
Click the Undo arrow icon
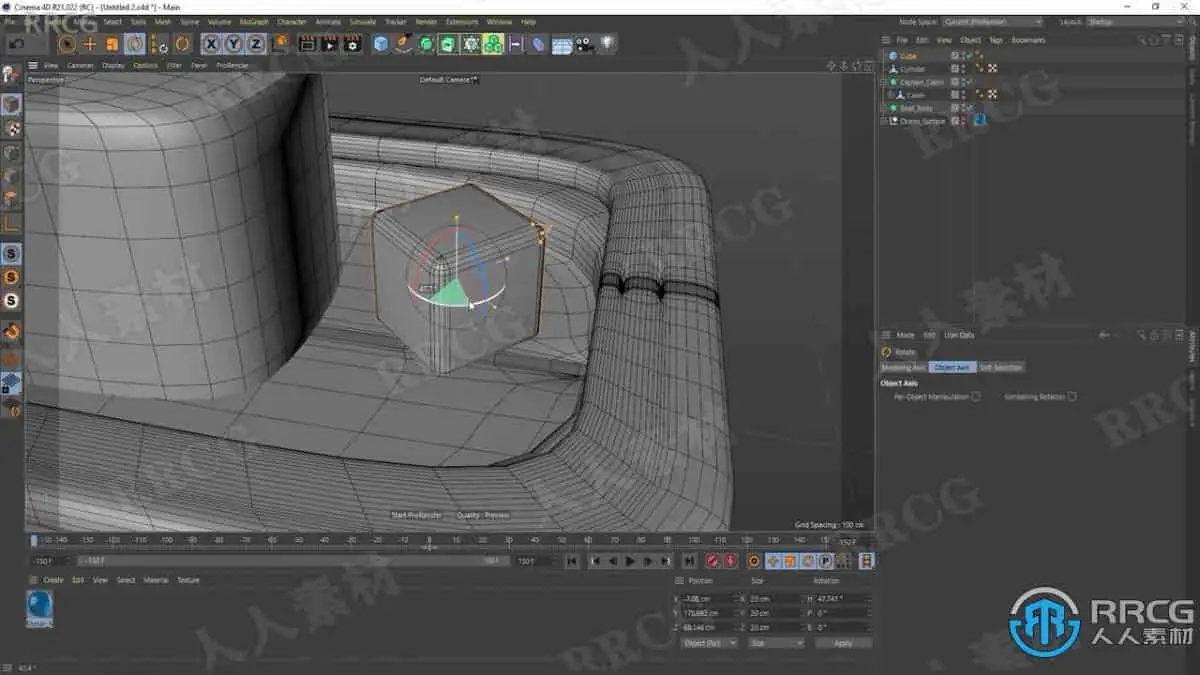point(17,44)
